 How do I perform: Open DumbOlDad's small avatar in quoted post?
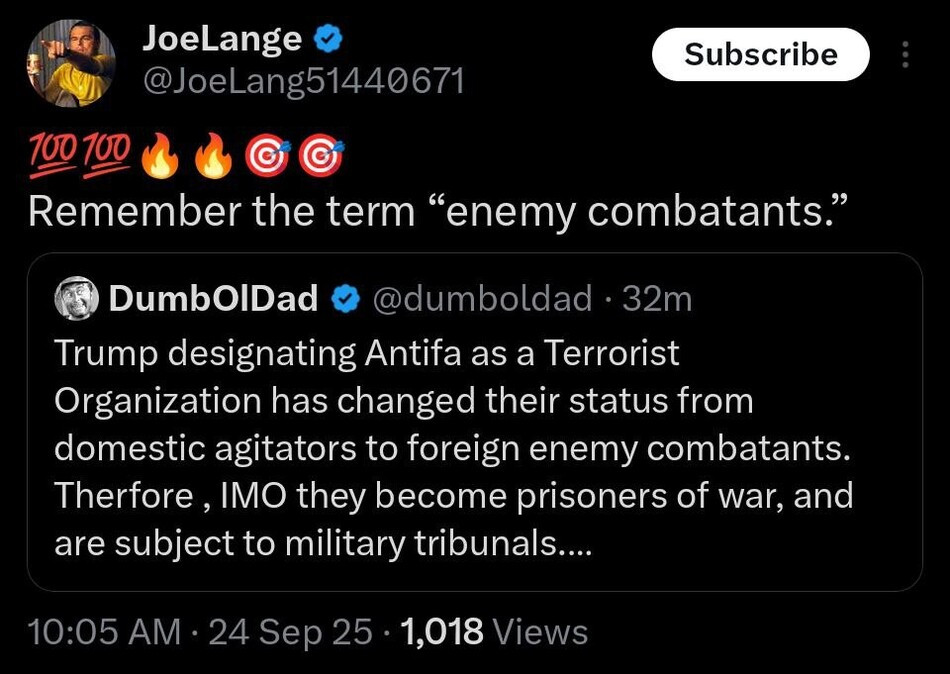tap(76, 298)
